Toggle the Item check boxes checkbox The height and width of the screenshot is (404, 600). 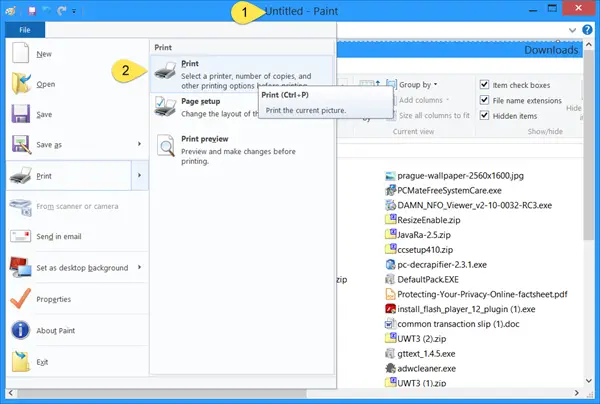[484, 85]
